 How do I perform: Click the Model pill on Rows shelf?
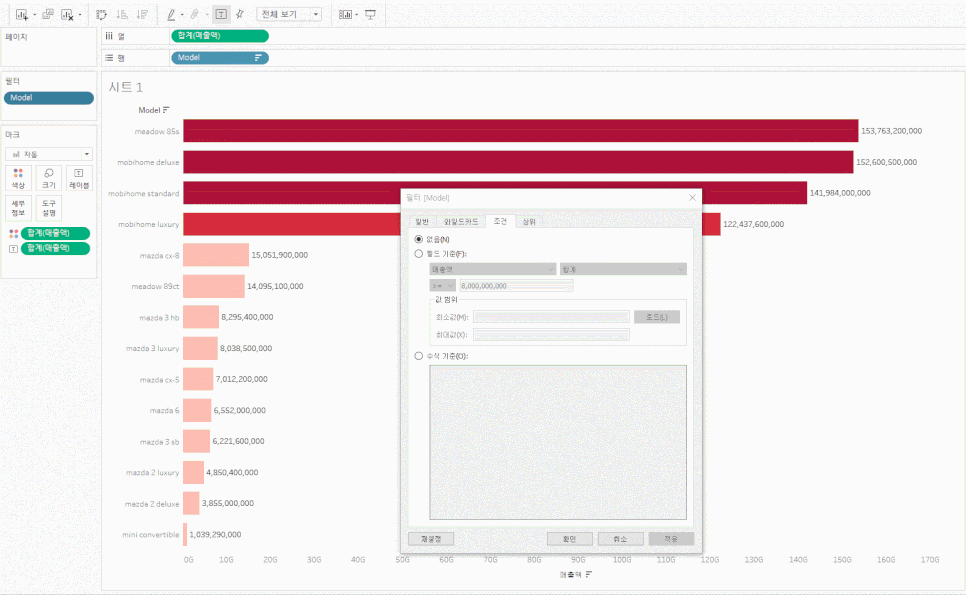point(220,58)
